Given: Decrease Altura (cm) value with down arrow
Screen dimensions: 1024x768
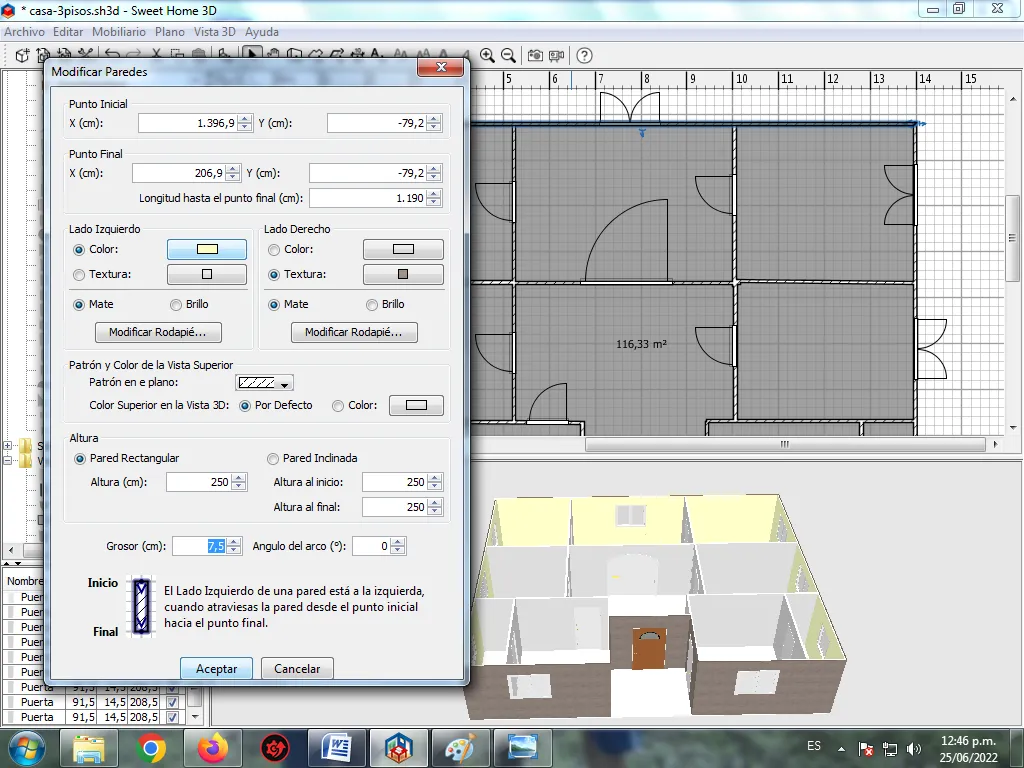Looking at the screenshot, I should (239, 487).
